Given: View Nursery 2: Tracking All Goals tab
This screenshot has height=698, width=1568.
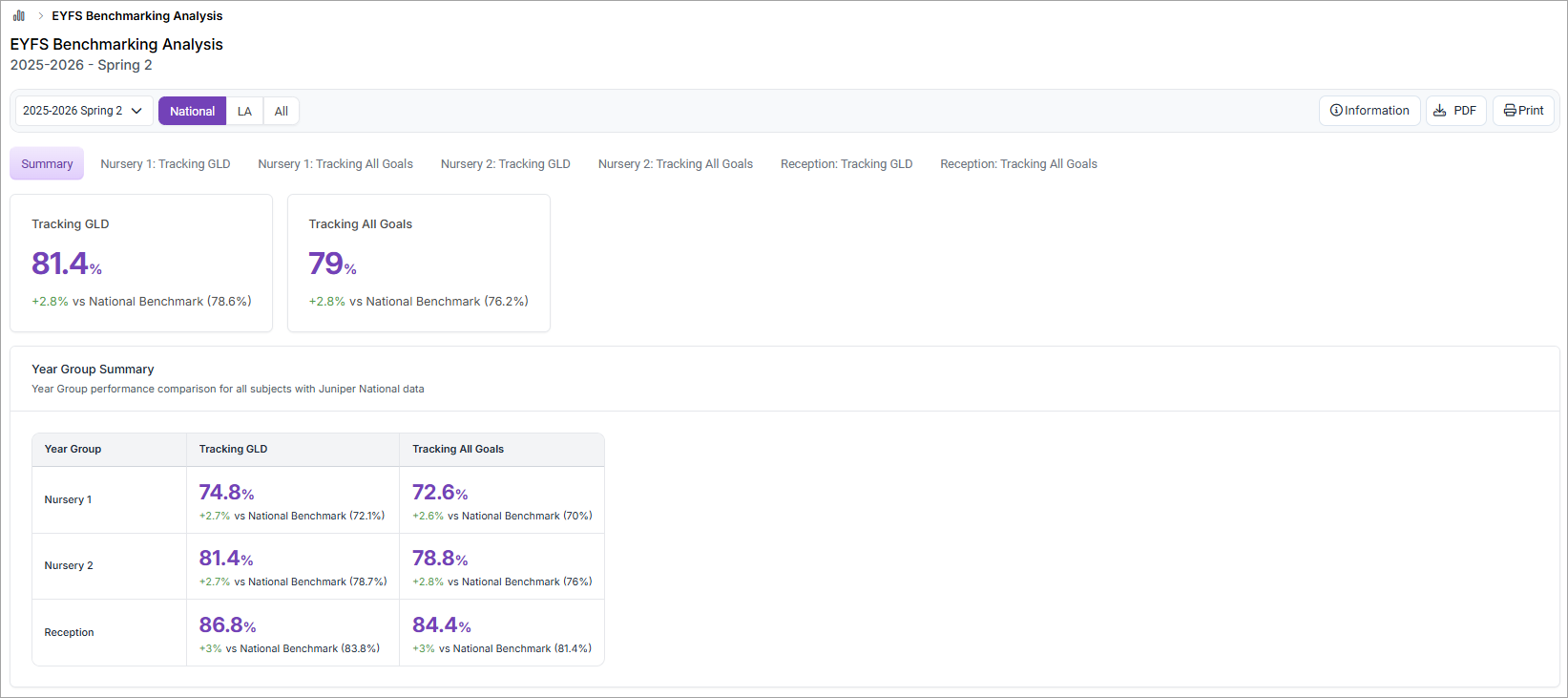Looking at the screenshot, I should pos(675,163).
